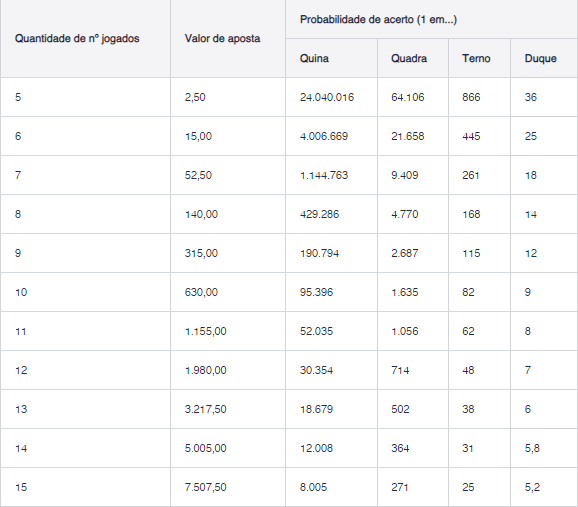The width and height of the screenshot is (578, 507).
Task: Select the 5,8 Duque cell
Action: pos(544,448)
